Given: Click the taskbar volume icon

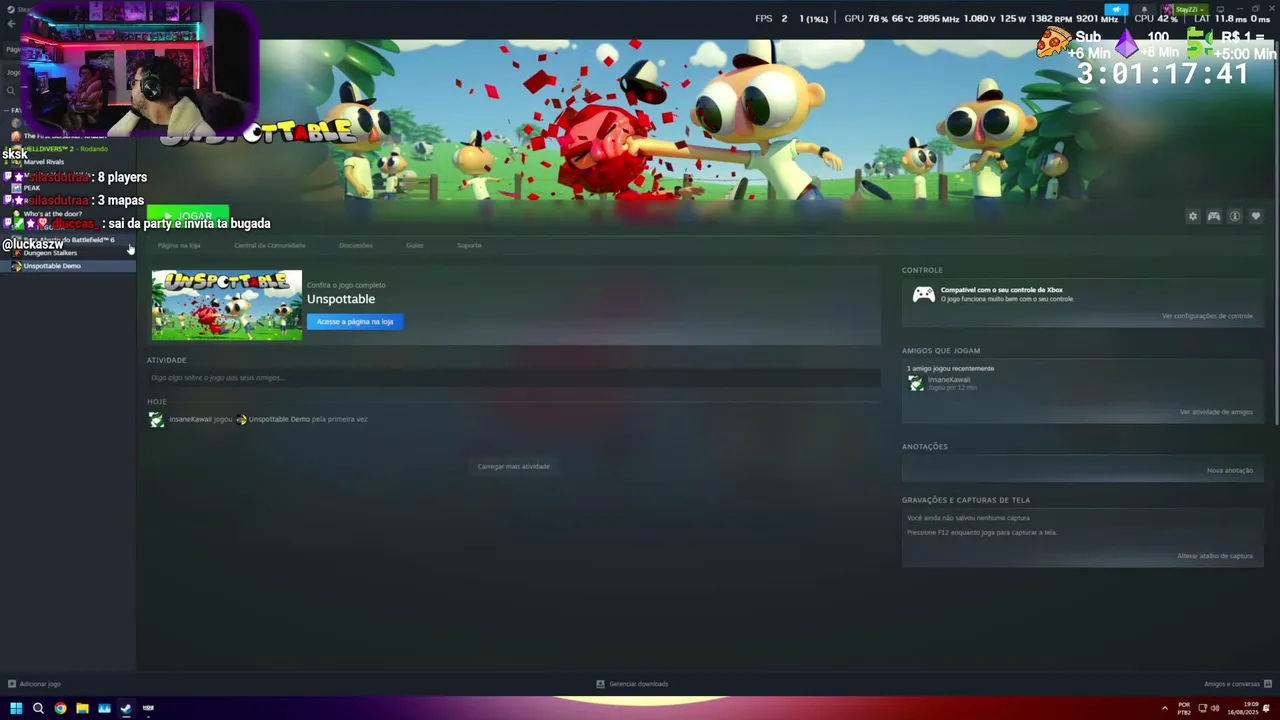Looking at the screenshot, I should tap(1215, 708).
